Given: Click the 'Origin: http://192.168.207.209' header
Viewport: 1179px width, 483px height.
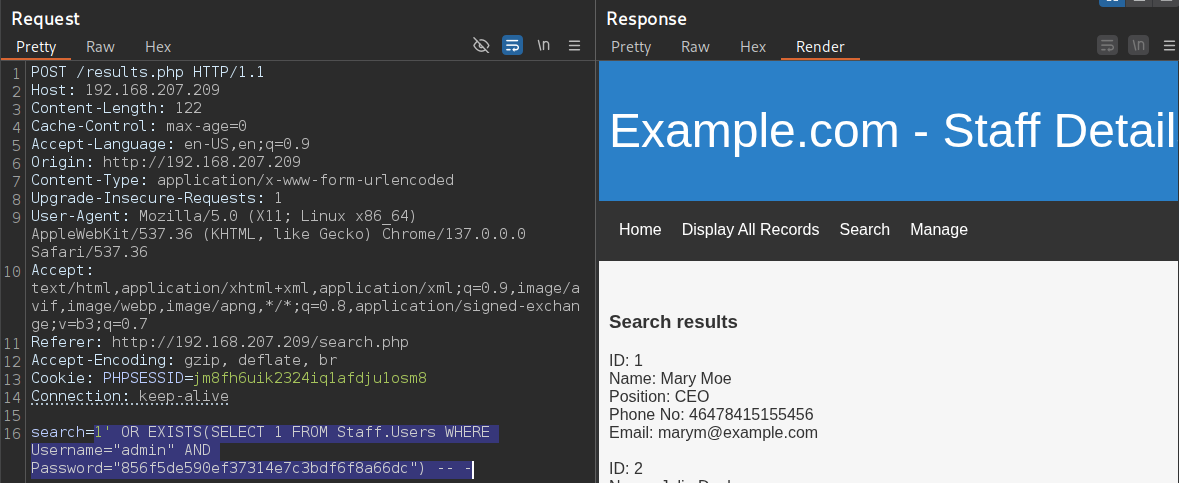Looking at the screenshot, I should pyautogui.click(x=165, y=163).
